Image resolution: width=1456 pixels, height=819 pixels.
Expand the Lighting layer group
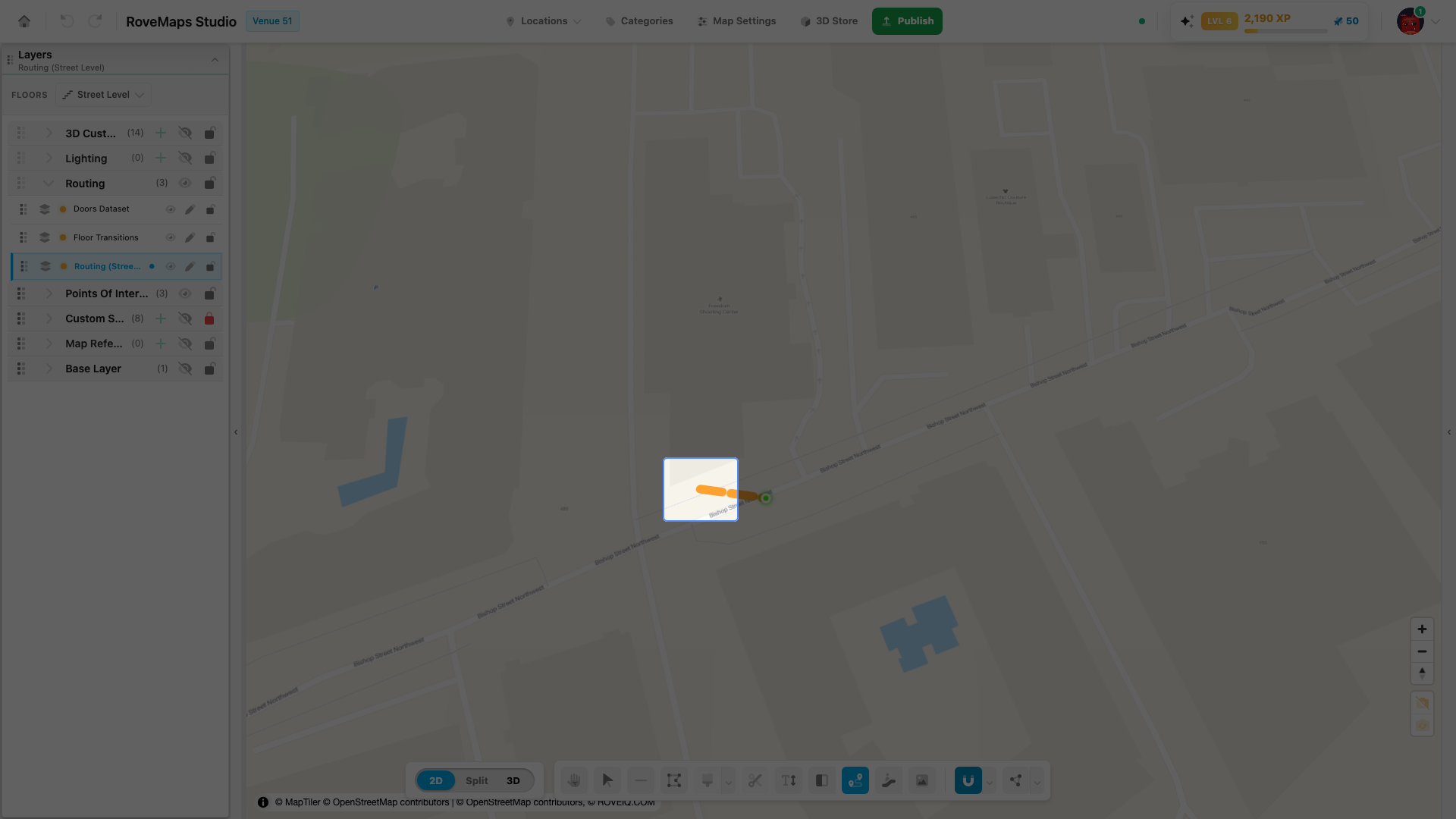tap(49, 158)
